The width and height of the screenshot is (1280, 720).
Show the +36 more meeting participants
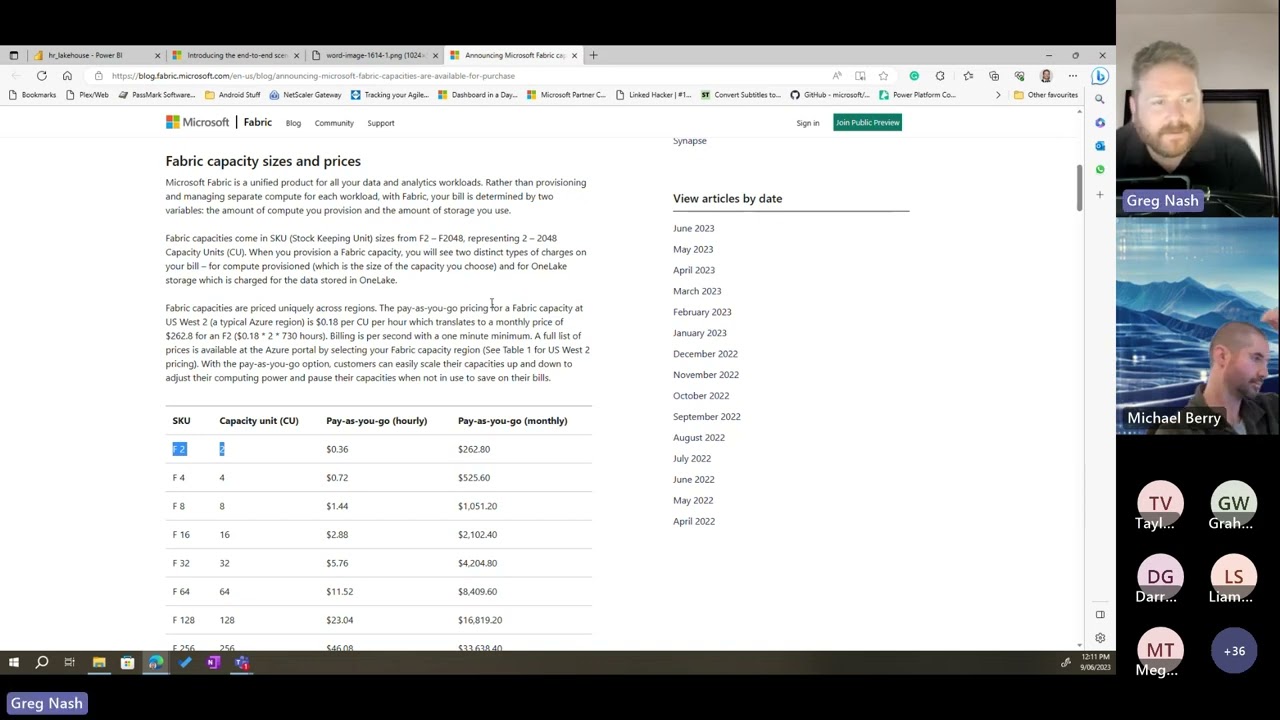tap(1234, 651)
